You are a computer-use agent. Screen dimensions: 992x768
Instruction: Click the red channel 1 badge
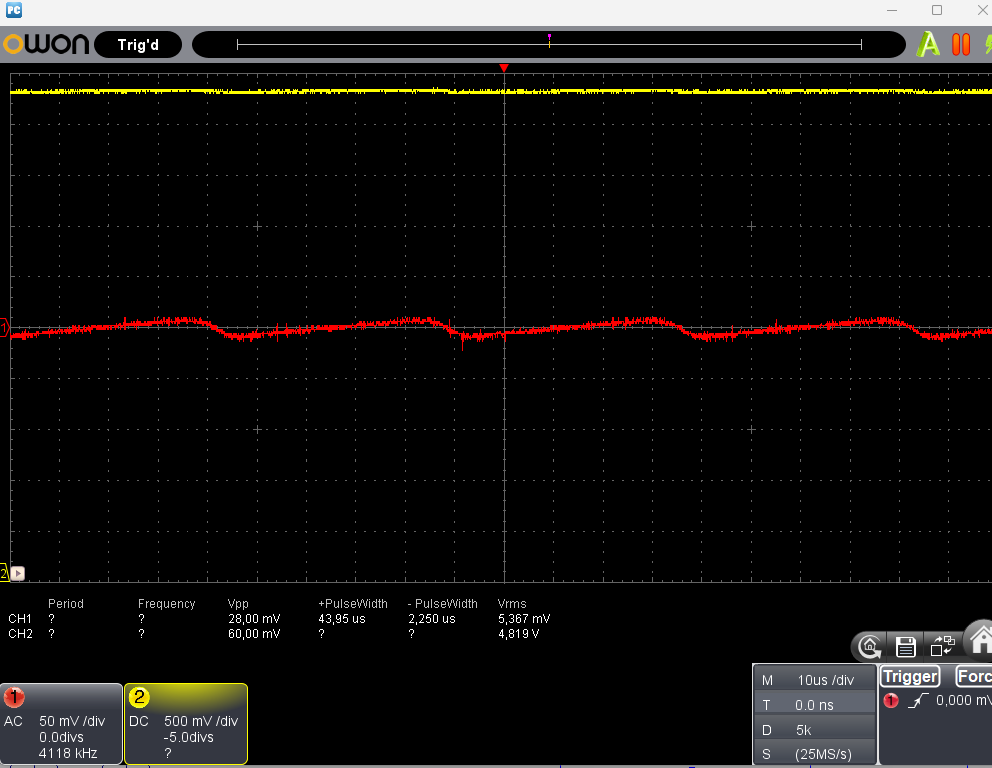tap(14, 697)
